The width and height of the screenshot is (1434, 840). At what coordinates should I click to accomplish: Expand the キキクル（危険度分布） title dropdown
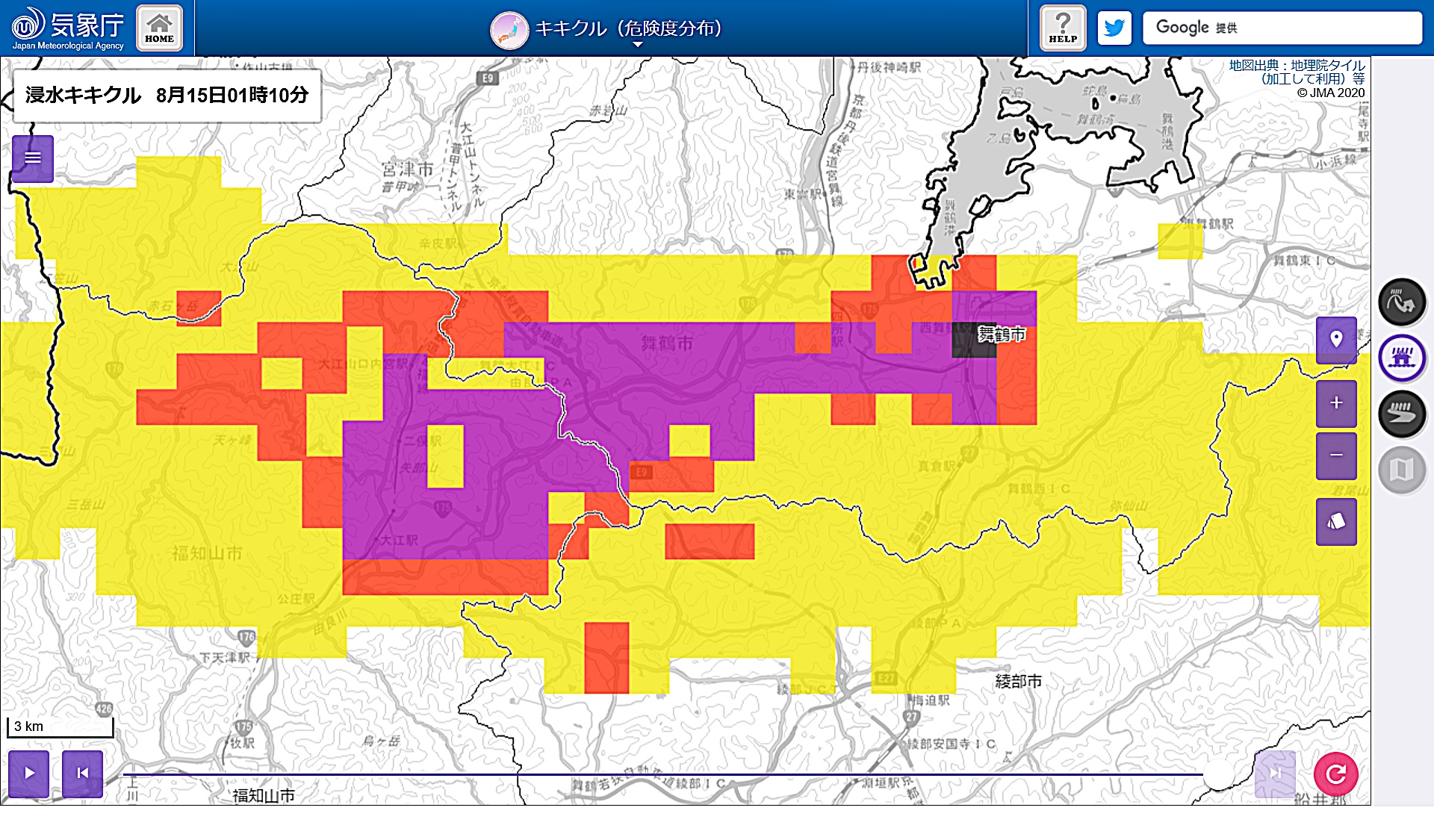pyautogui.click(x=637, y=45)
